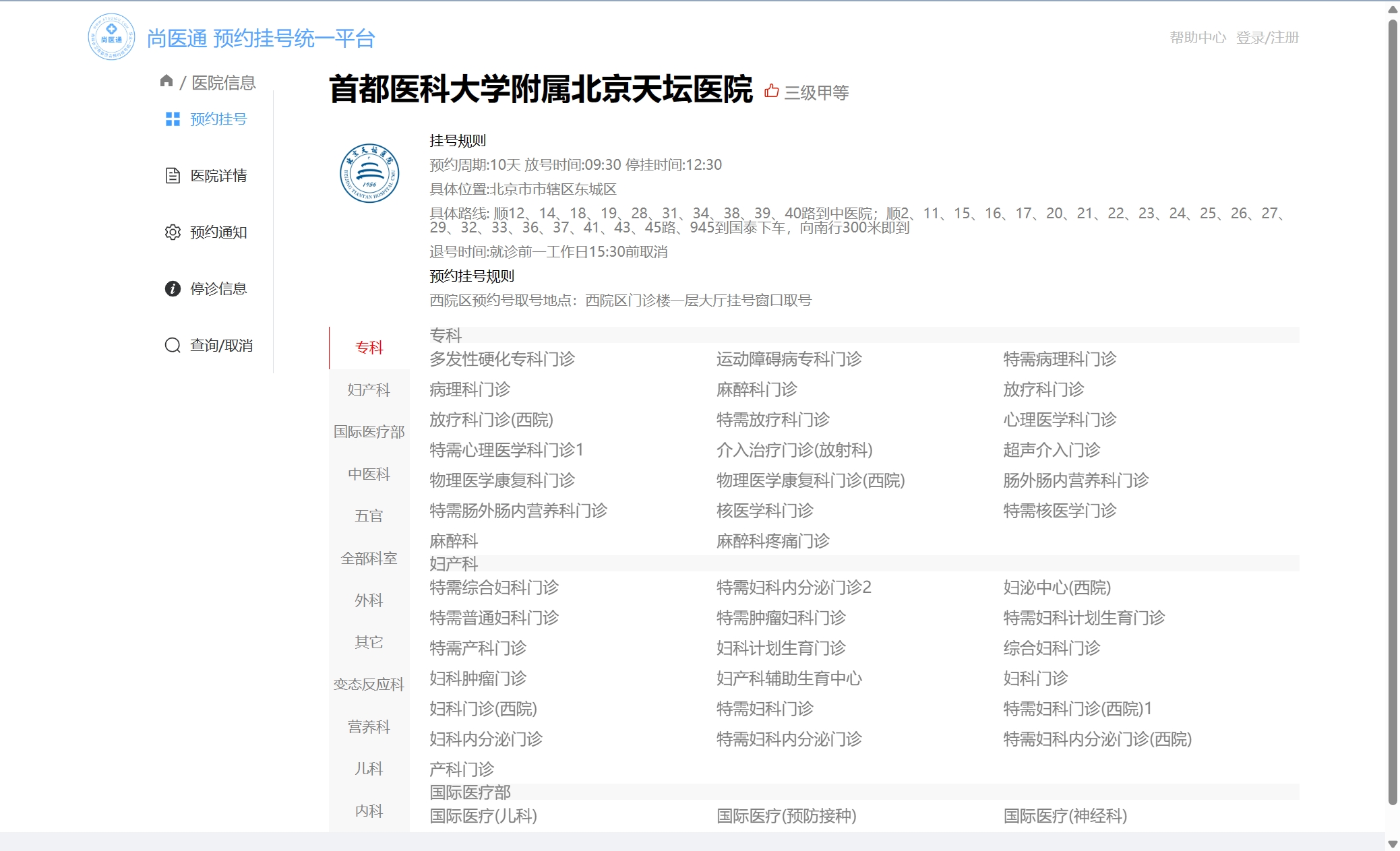Select the 专科 department tab
The width and height of the screenshot is (1400, 851).
pos(369,348)
